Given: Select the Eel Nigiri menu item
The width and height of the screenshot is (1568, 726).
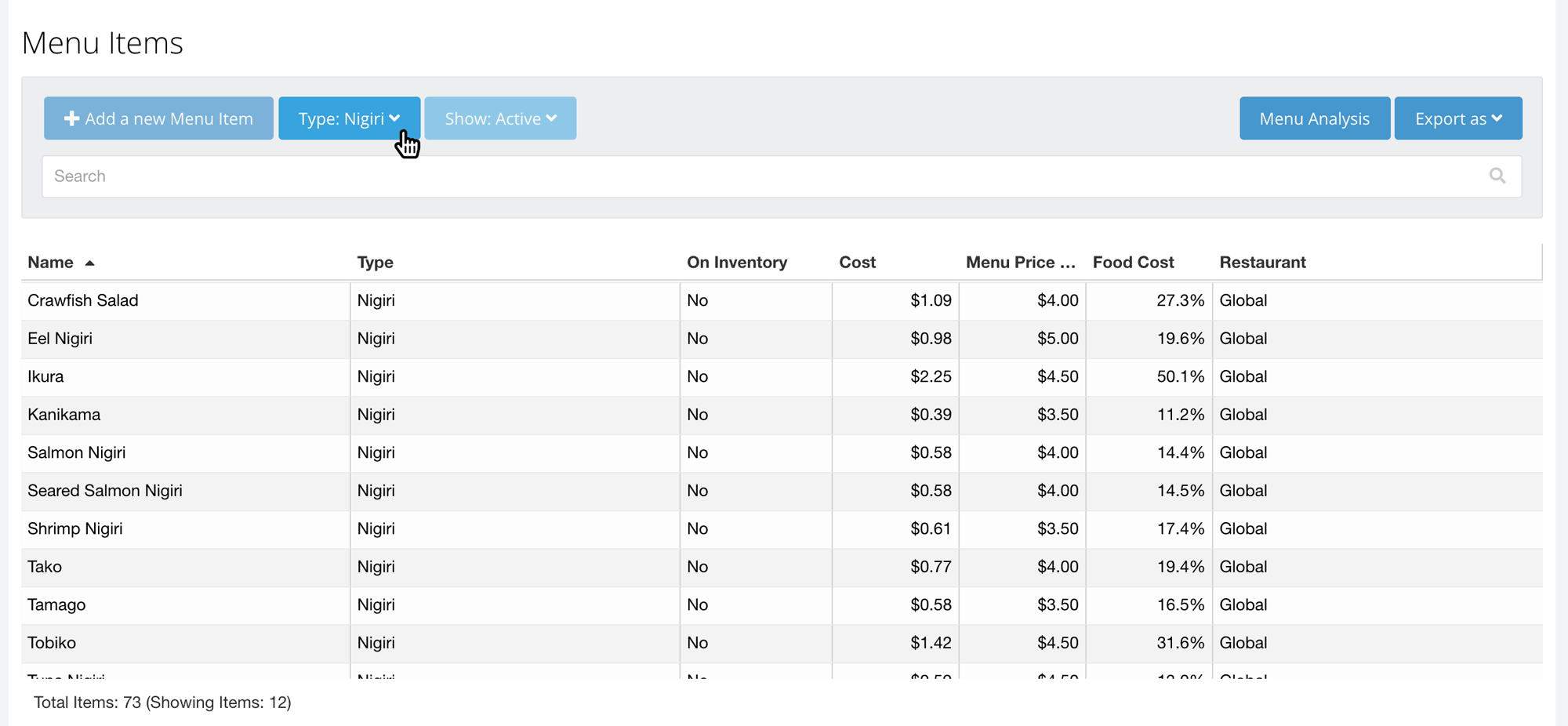Looking at the screenshot, I should click(60, 338).
